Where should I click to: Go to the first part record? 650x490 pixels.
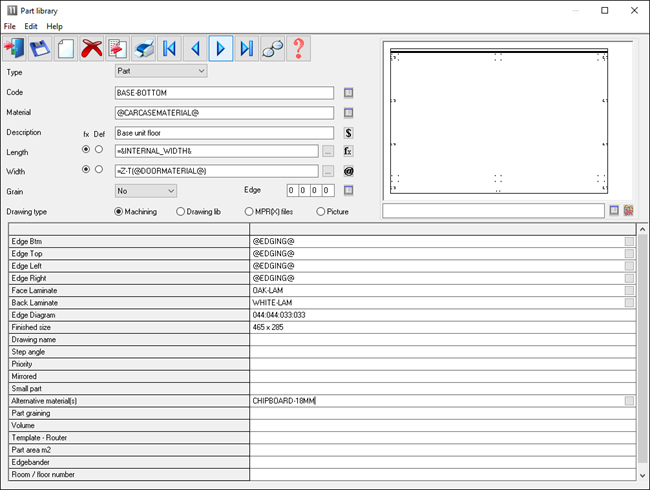[x=170, y=48]
